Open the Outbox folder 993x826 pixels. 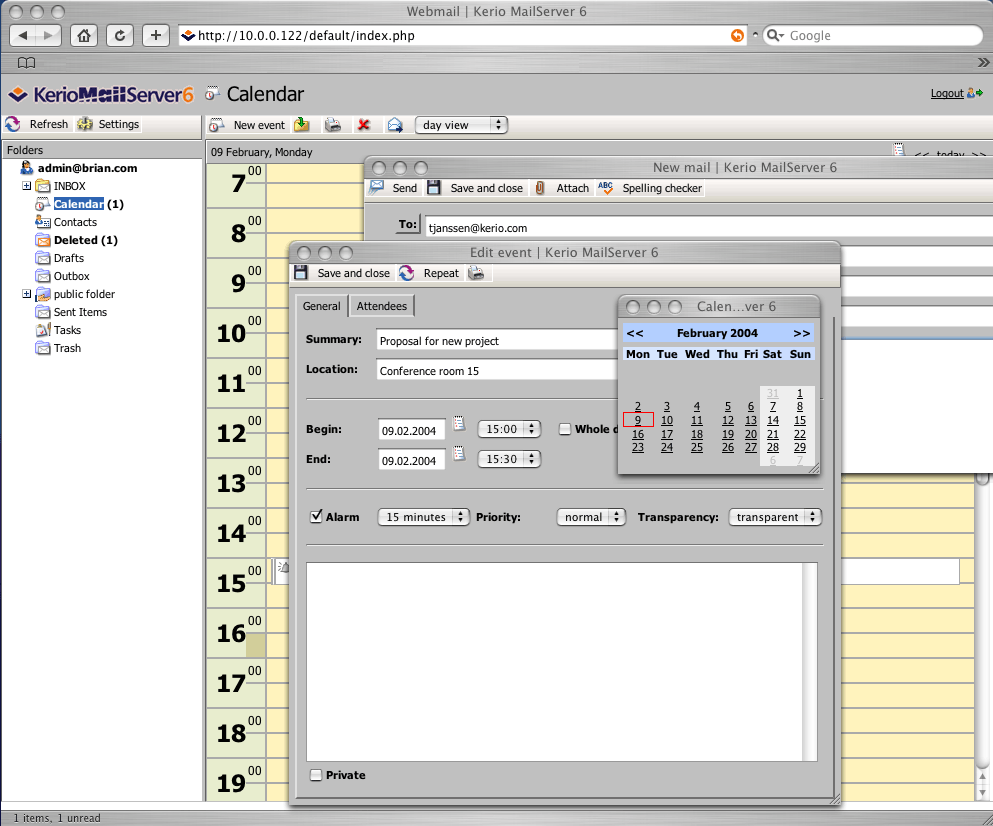71,276
